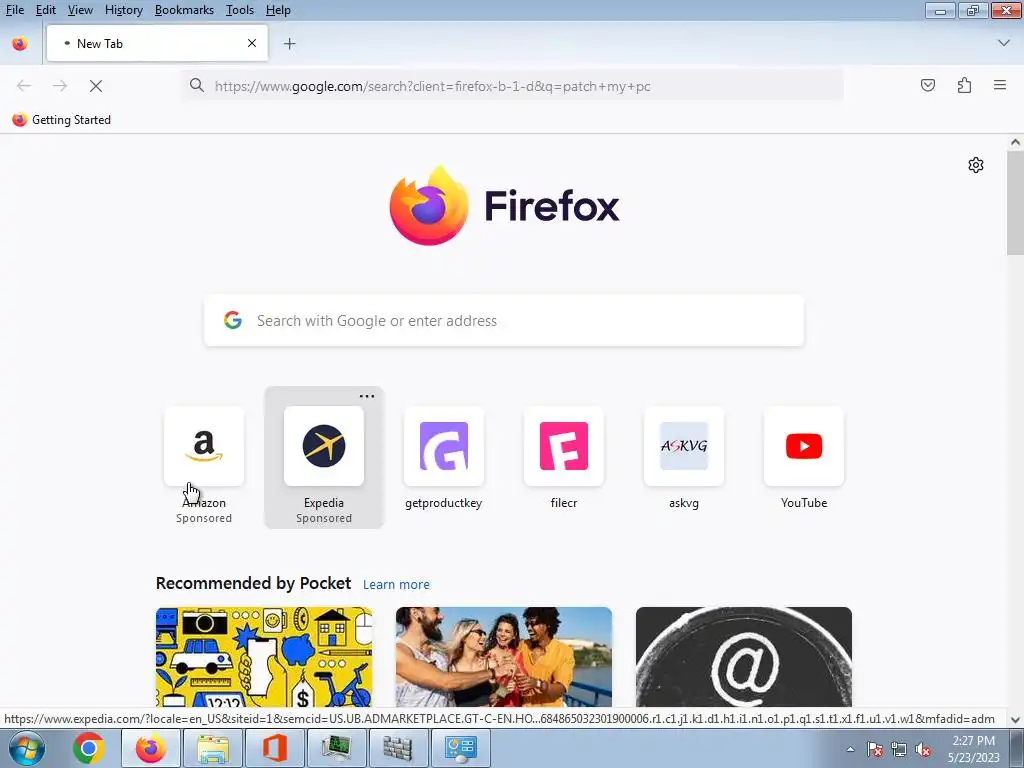Open Windows Explorer from taskbar
The height and width of the screenshot is (768, 1024).
(214, 748)
